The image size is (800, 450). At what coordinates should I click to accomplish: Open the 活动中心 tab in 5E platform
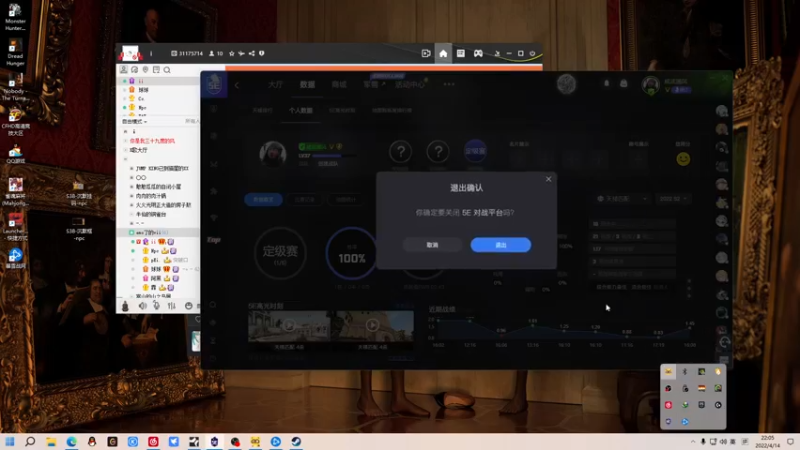[x=410, y=85]
